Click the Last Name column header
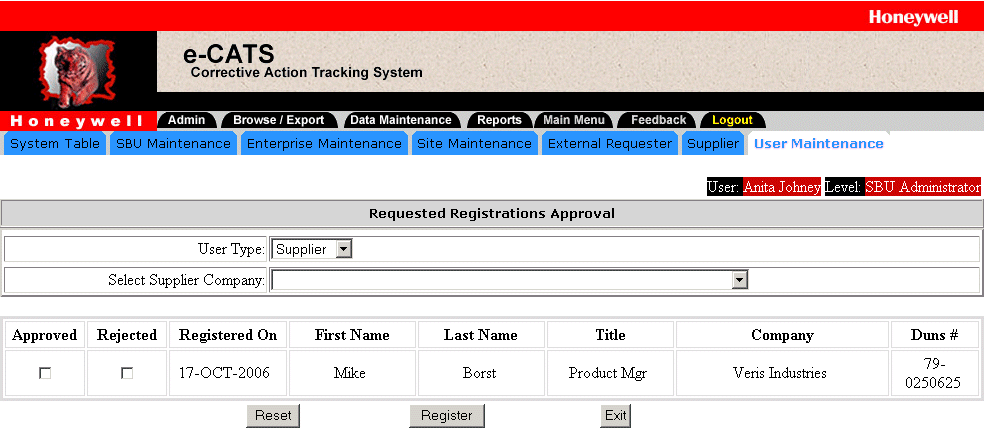Viewport: 984px width, 434px height. [x=481, y=335]
